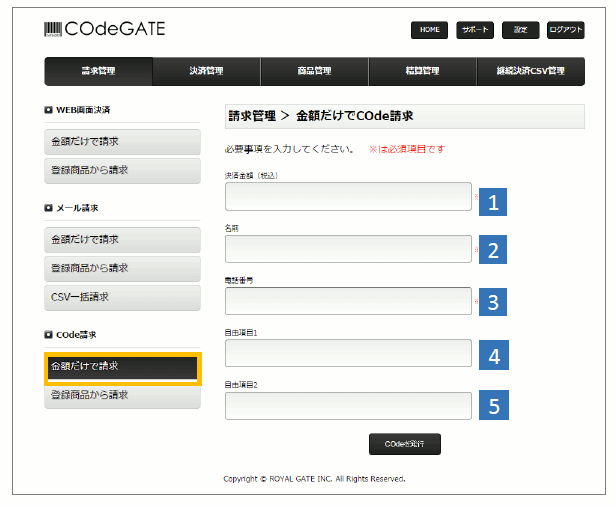This screenshot has height=507, width=615.
Task: Click the 自由項目2 input field
Action: tap(347, 405)
